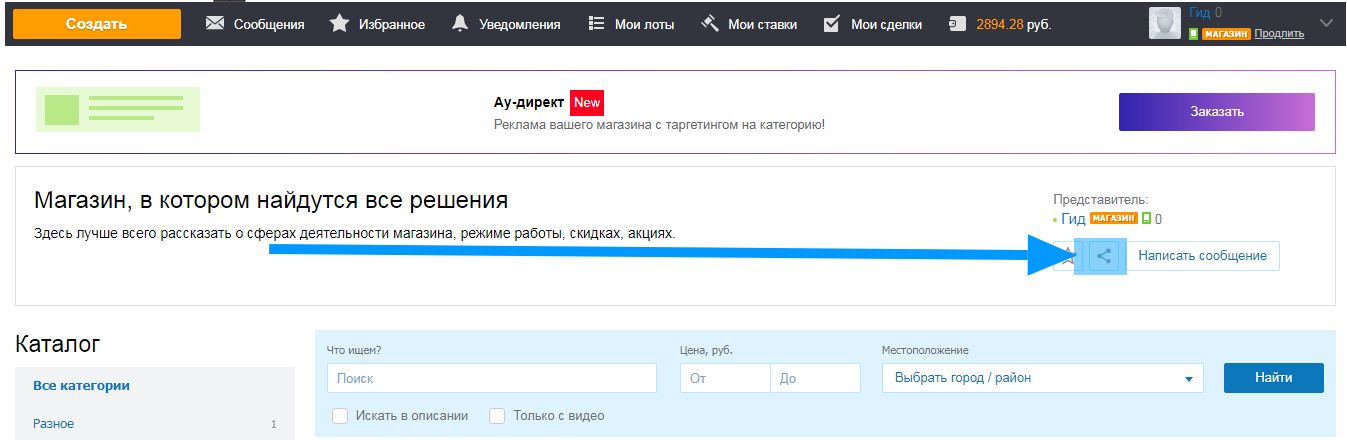Enable the Искать в описании checkbox

(340, 416)
